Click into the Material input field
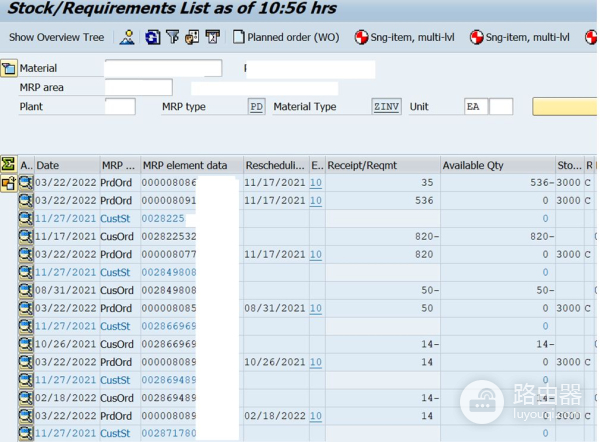Image resolution: width=600 pixels, height=442 pixels. click(163, 69)
